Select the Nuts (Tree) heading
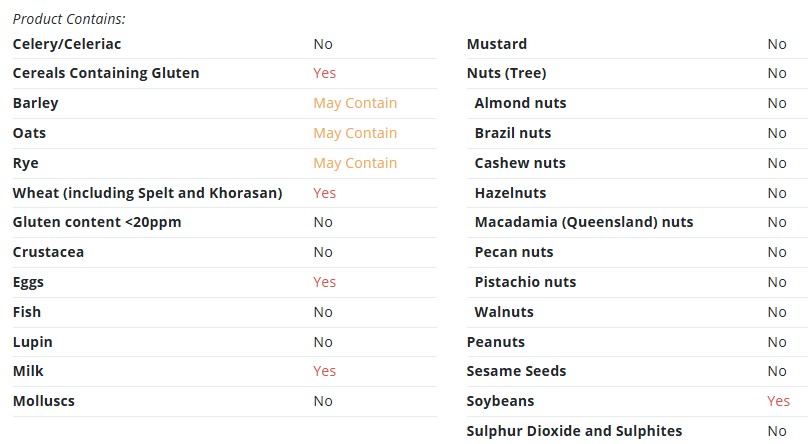This screenshot has height=444, width=808. (507, 73)
